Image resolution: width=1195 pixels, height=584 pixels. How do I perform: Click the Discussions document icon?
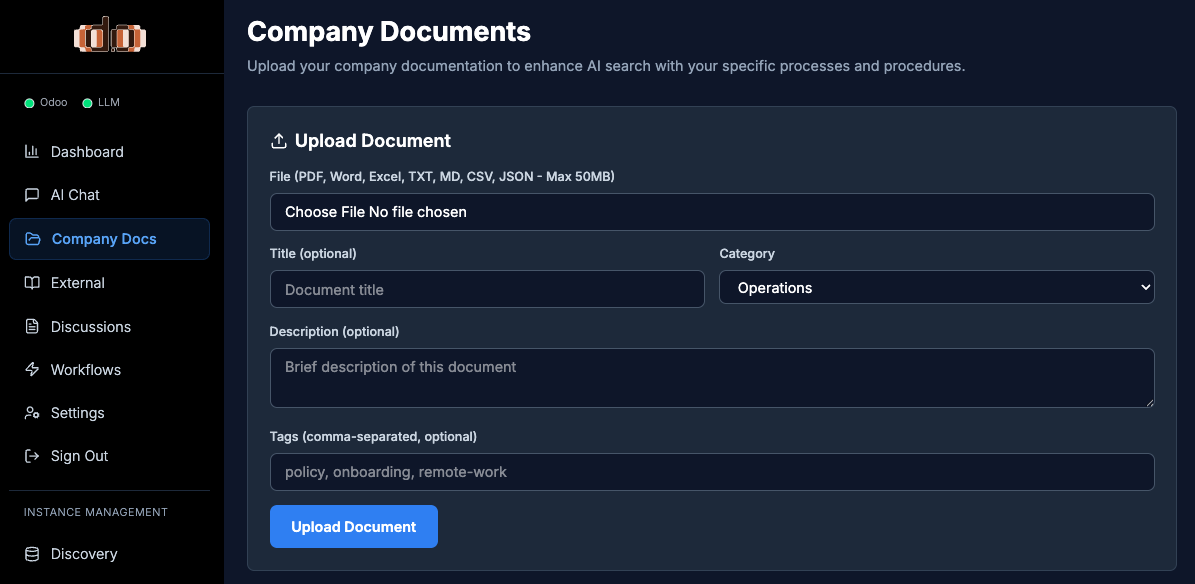coord(32,327)
